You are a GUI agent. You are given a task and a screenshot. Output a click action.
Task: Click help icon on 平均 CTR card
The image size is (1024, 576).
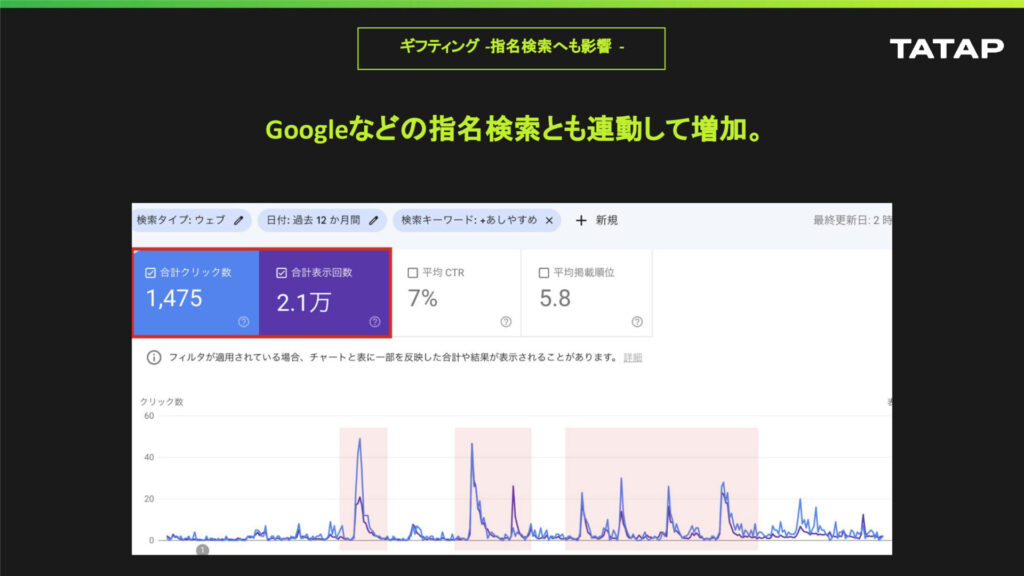[506, 322]
